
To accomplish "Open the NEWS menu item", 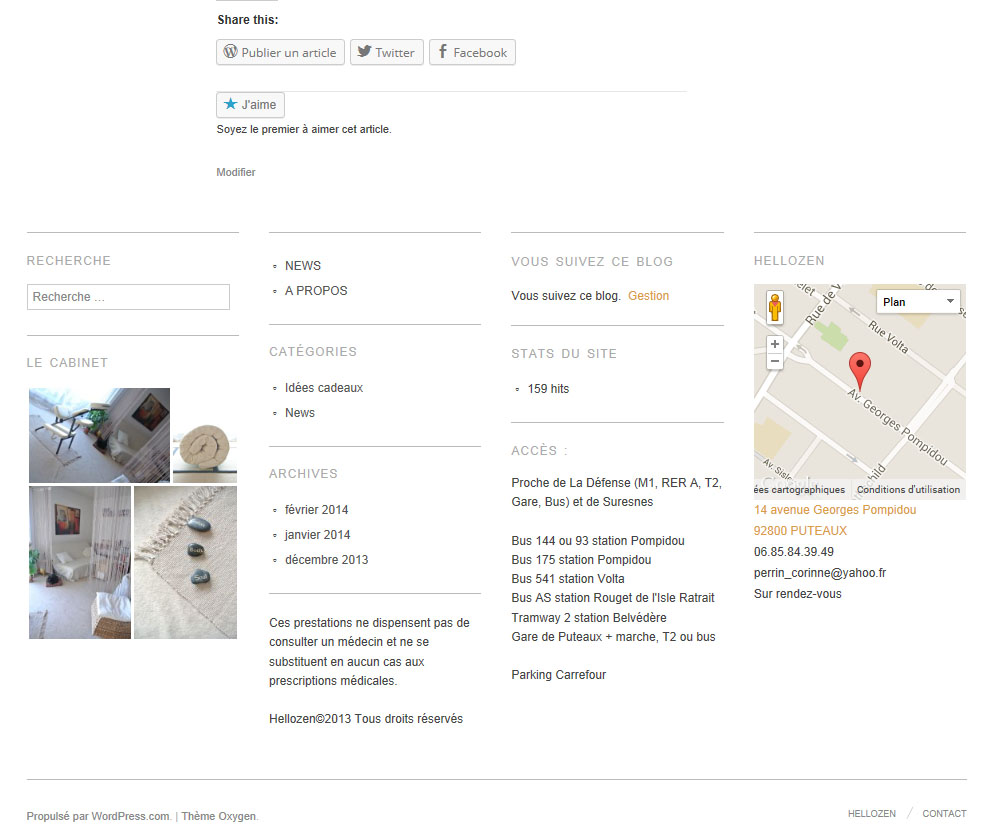I will [302, 266].
